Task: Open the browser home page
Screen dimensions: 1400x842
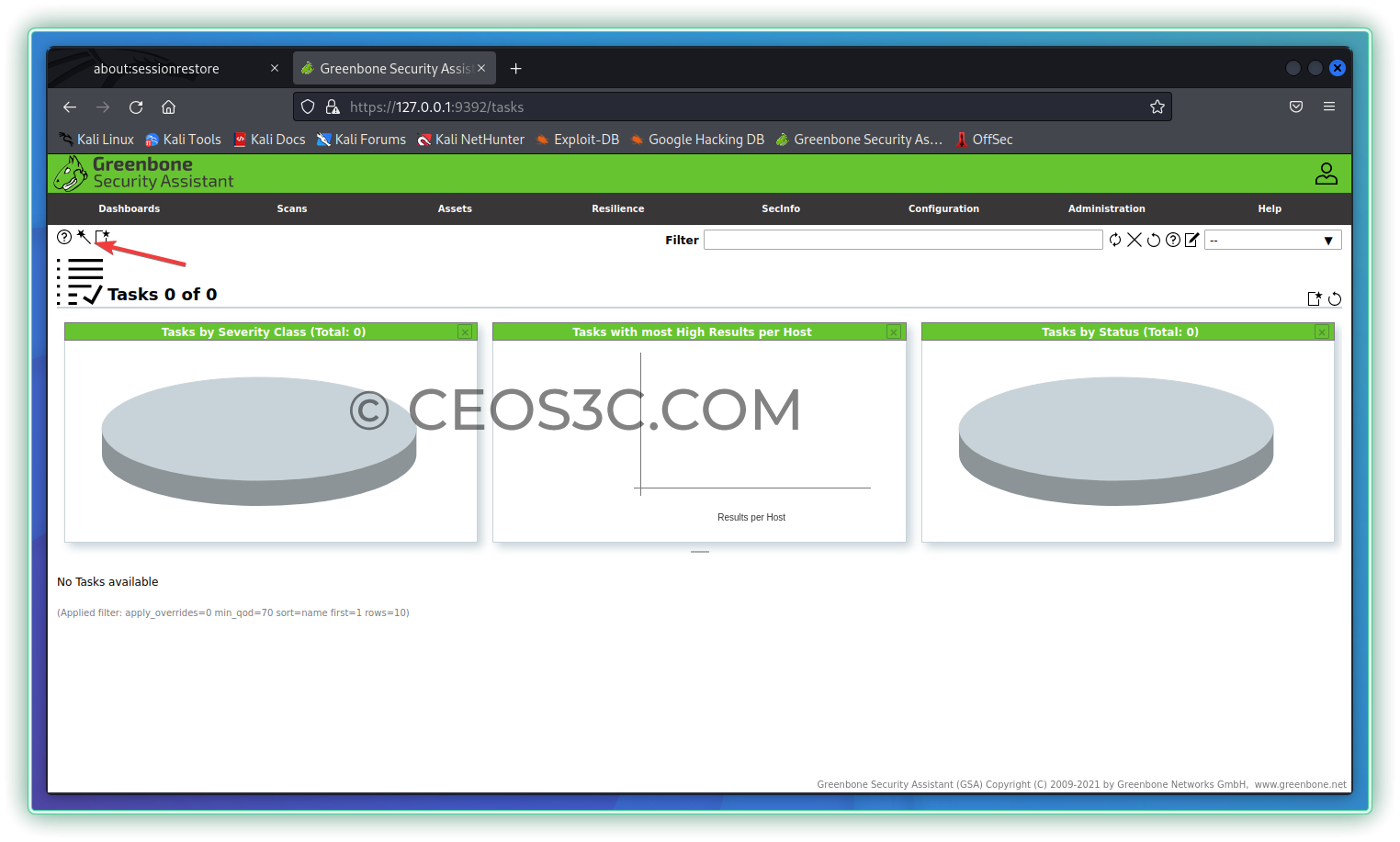Action: (169, 107)
